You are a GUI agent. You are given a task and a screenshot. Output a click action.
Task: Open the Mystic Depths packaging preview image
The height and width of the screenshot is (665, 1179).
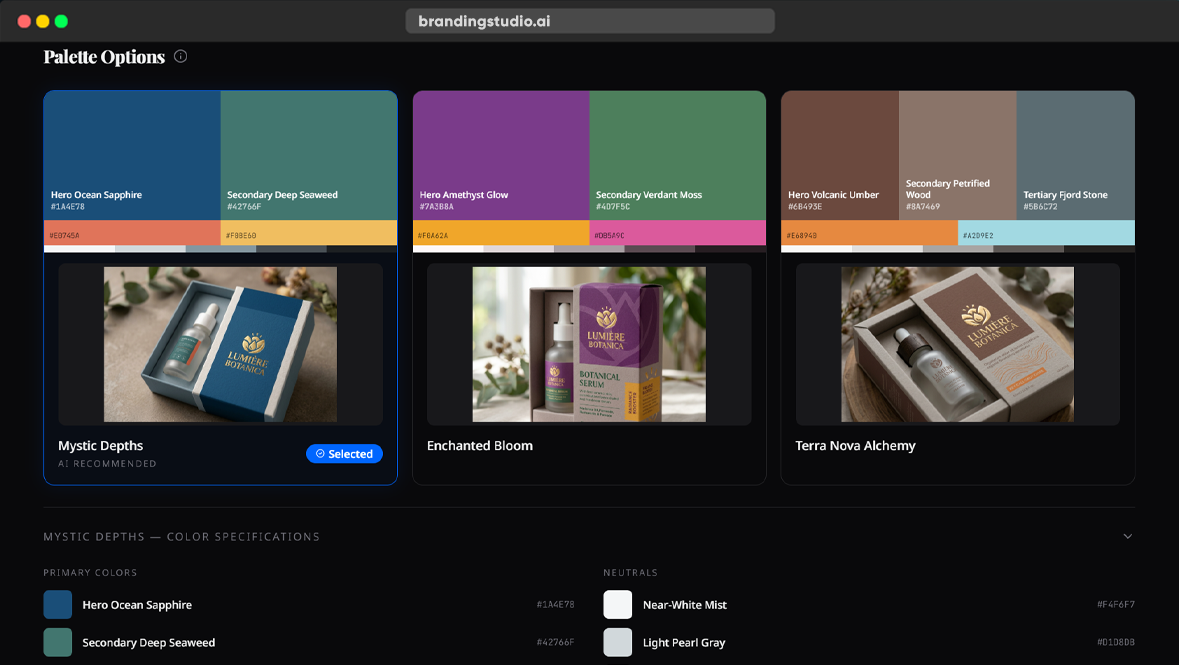point(220,343)
